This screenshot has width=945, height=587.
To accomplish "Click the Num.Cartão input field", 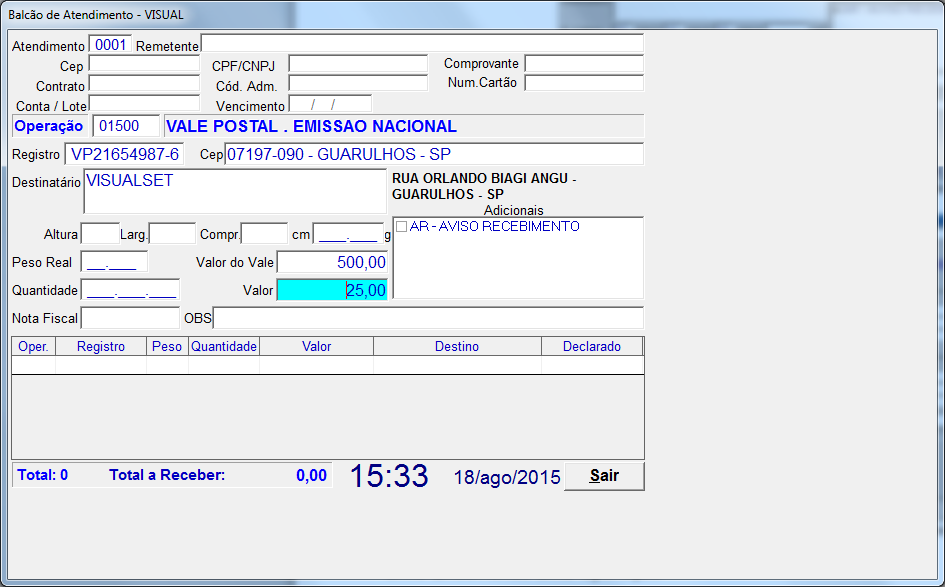I will 584,83.
